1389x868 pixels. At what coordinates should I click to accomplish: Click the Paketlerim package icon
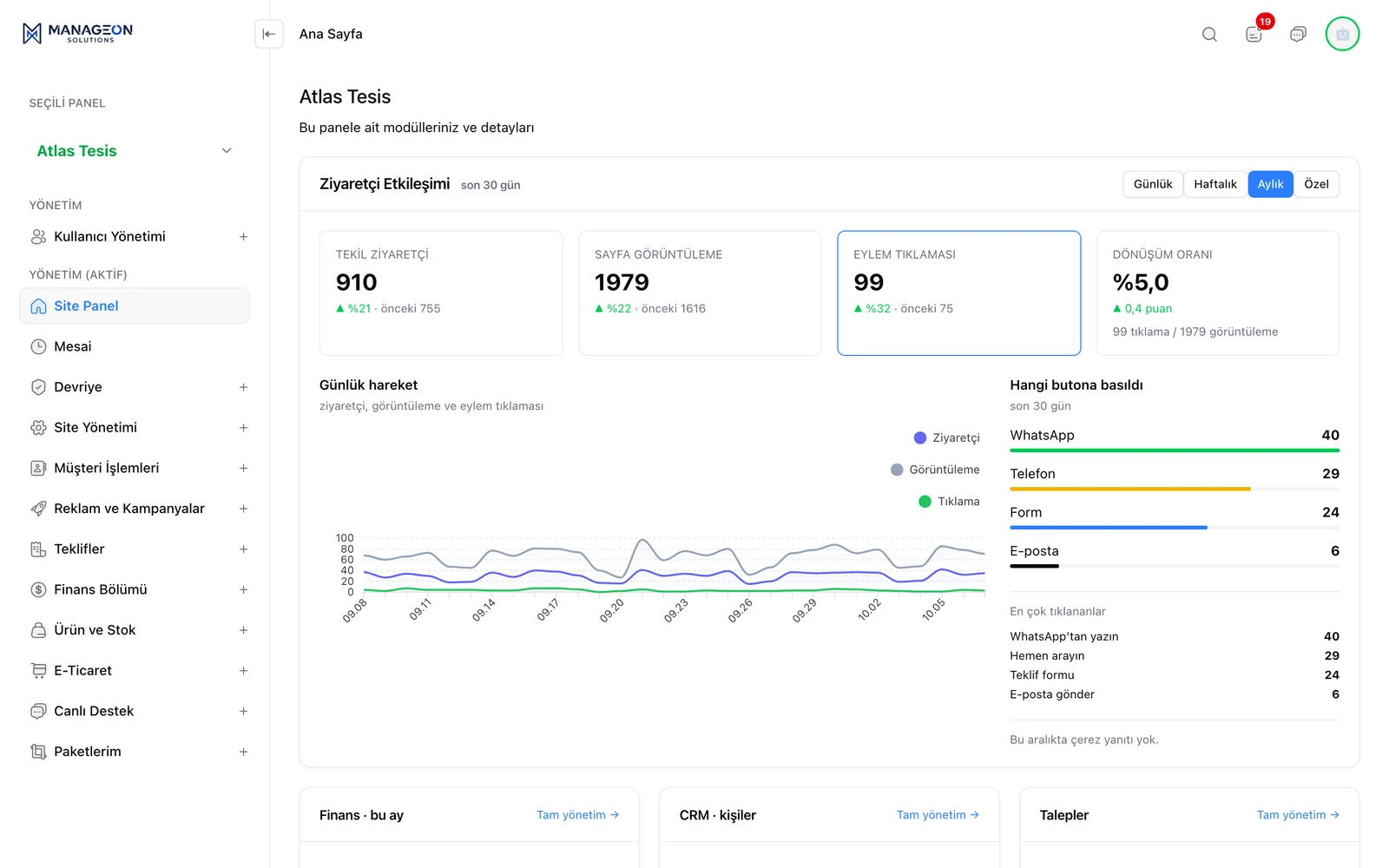(x=38, y=752)
